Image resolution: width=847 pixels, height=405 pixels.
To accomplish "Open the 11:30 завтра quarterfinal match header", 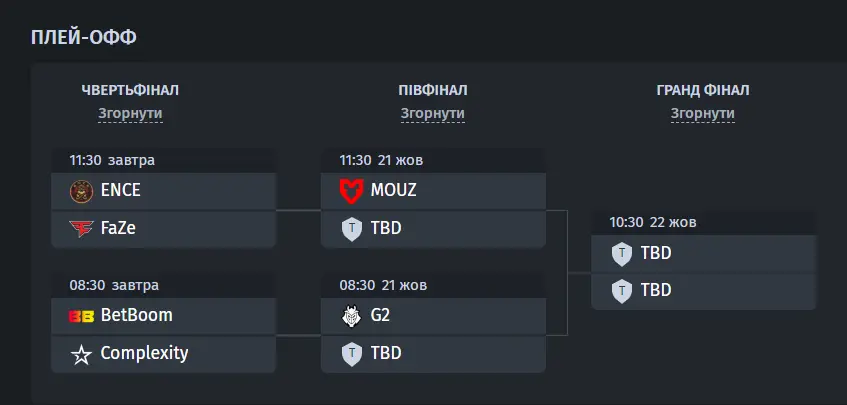I will pyautogui.click(x=164, y=160).
